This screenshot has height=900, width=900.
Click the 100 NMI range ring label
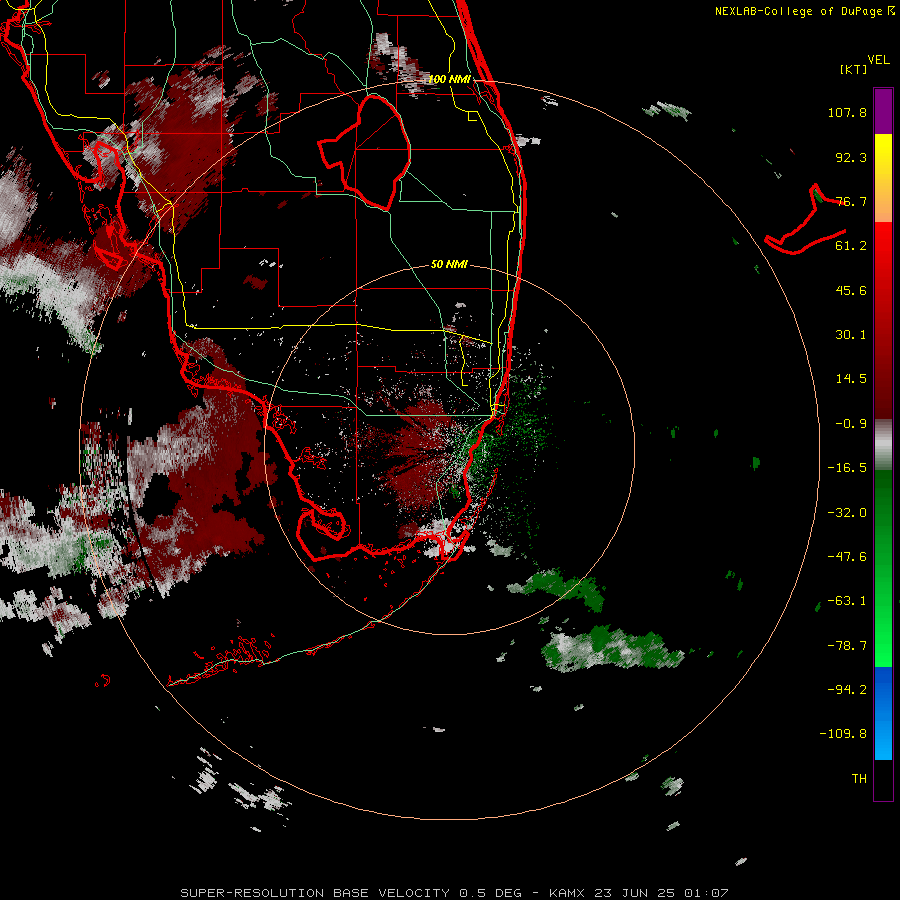[449, 79]
